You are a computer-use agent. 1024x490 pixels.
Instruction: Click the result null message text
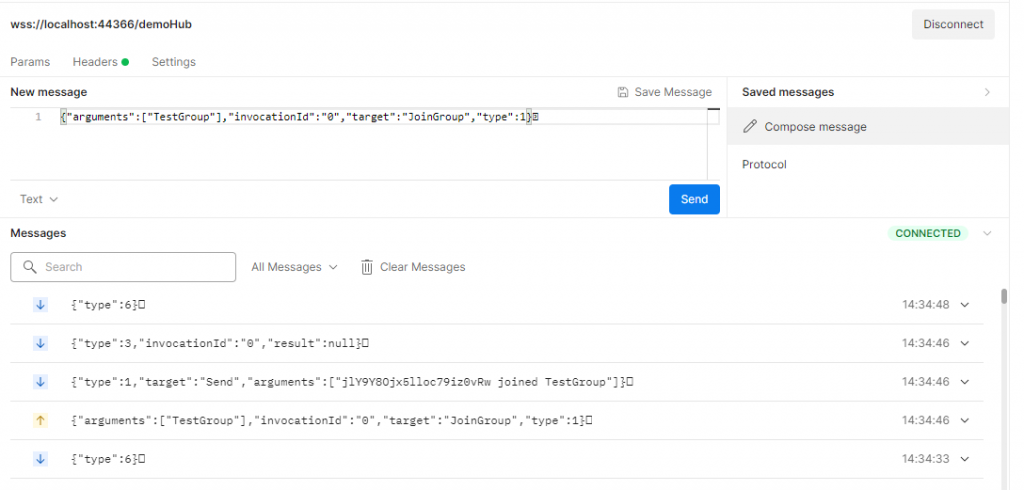click(220, 343)
